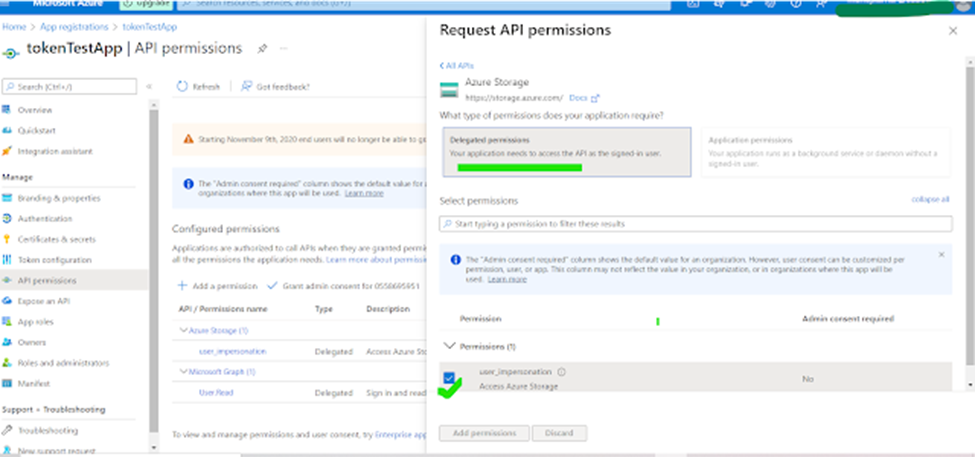Open Learn more in left blue banner

click(x=364, y=193)
